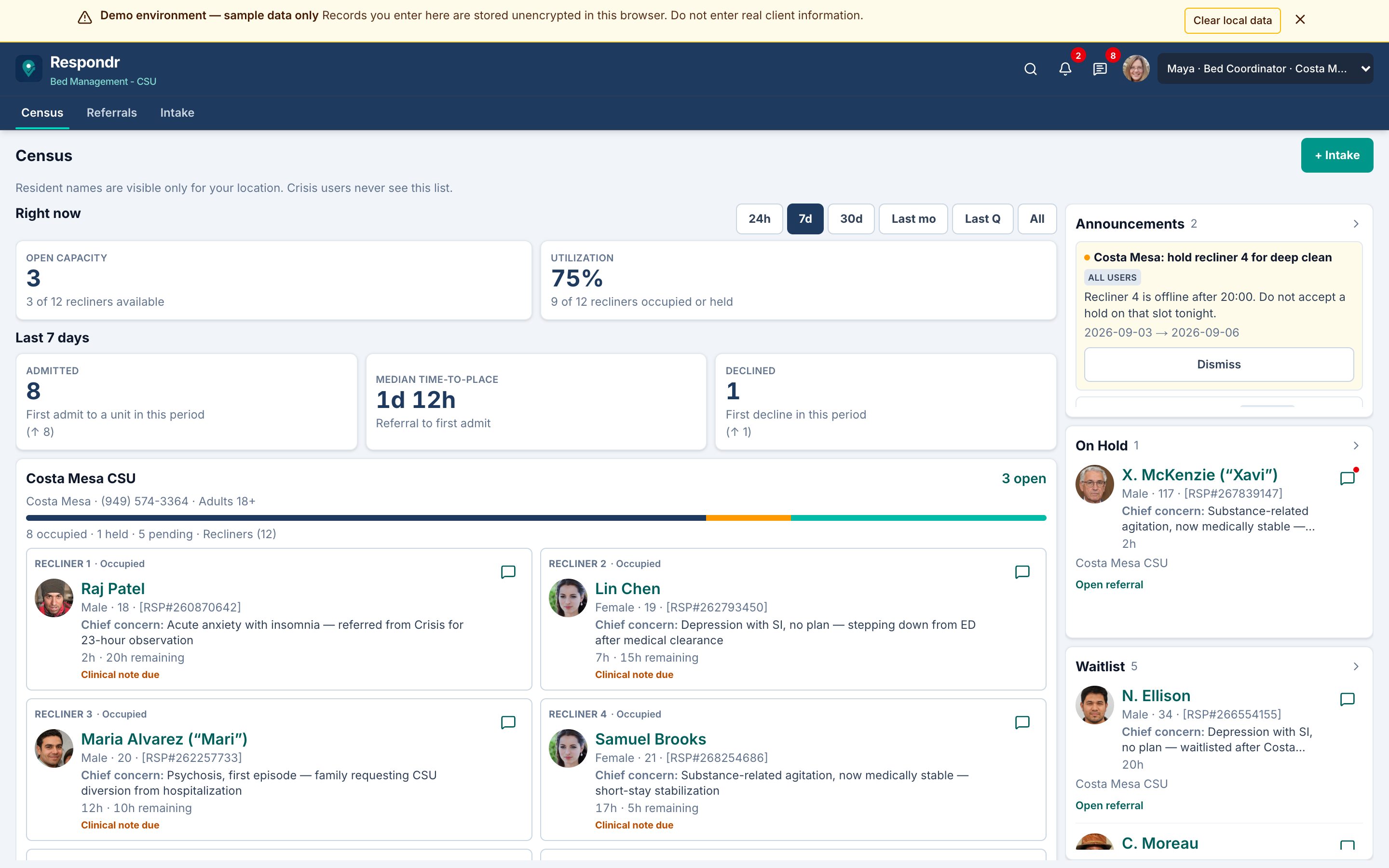Click the Costa Mesa CSU occupancy bar

pos(536,518)
